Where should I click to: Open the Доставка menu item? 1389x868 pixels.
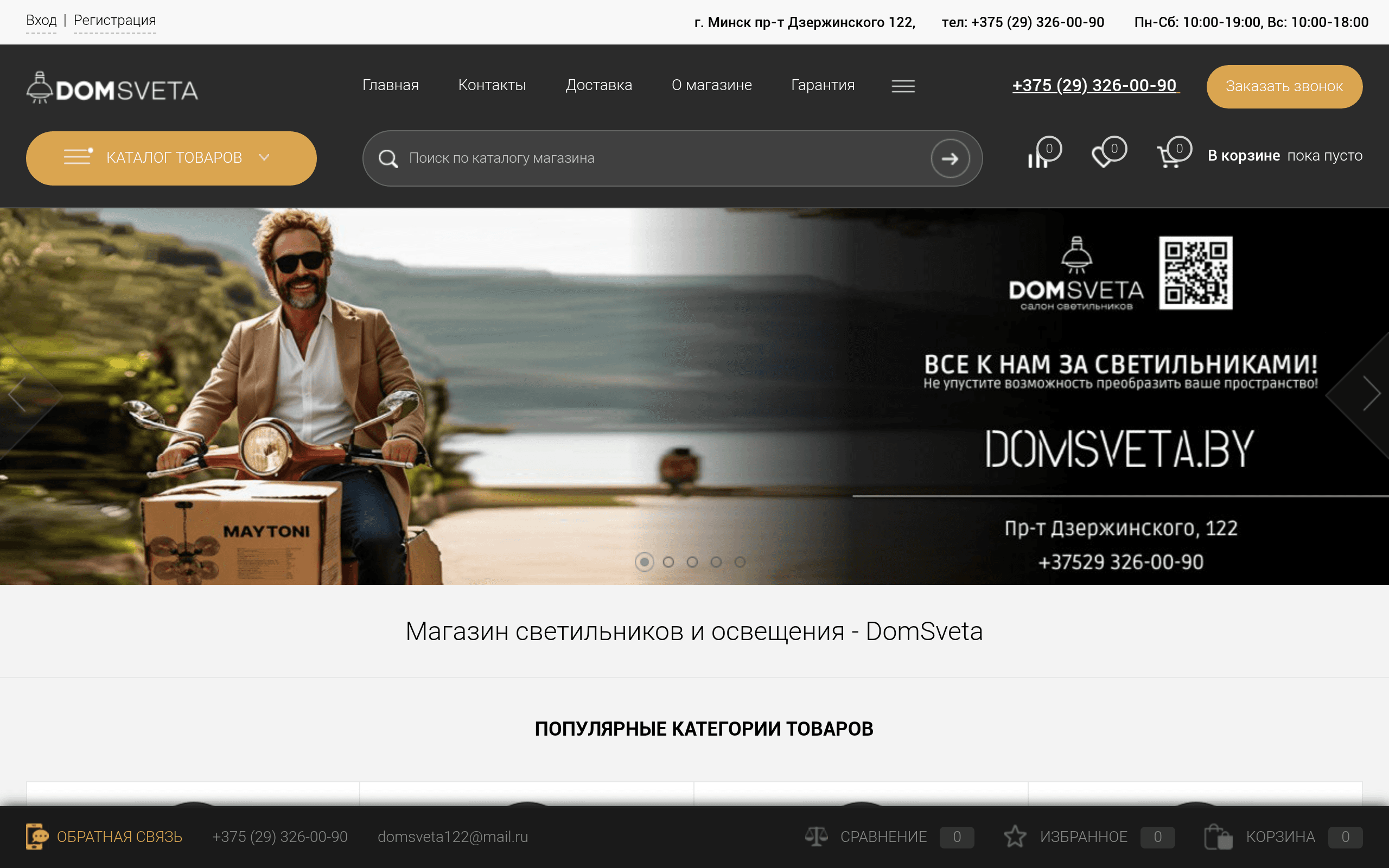[x=598, y=85]
